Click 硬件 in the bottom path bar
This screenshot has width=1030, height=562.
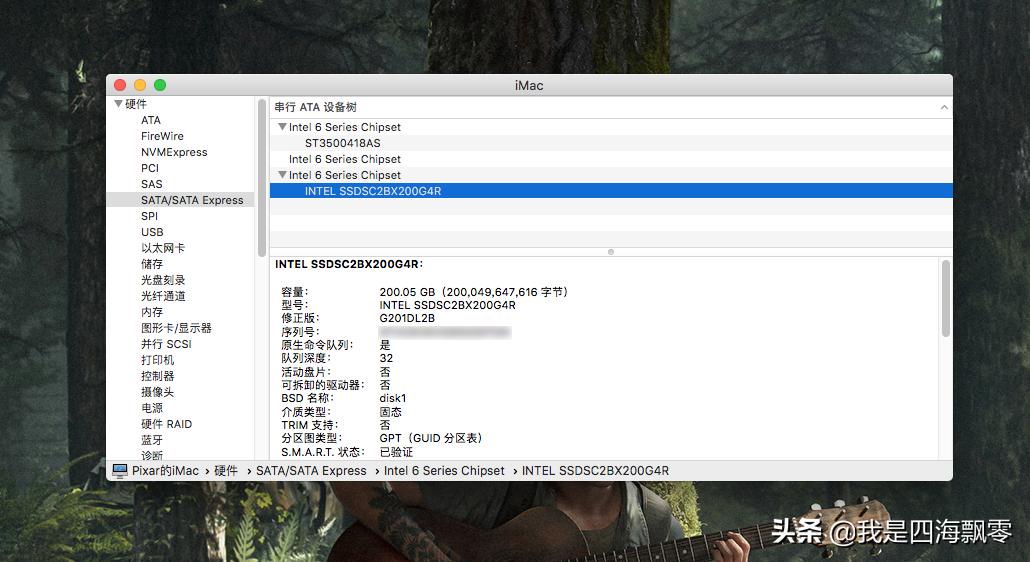point(226,471)
